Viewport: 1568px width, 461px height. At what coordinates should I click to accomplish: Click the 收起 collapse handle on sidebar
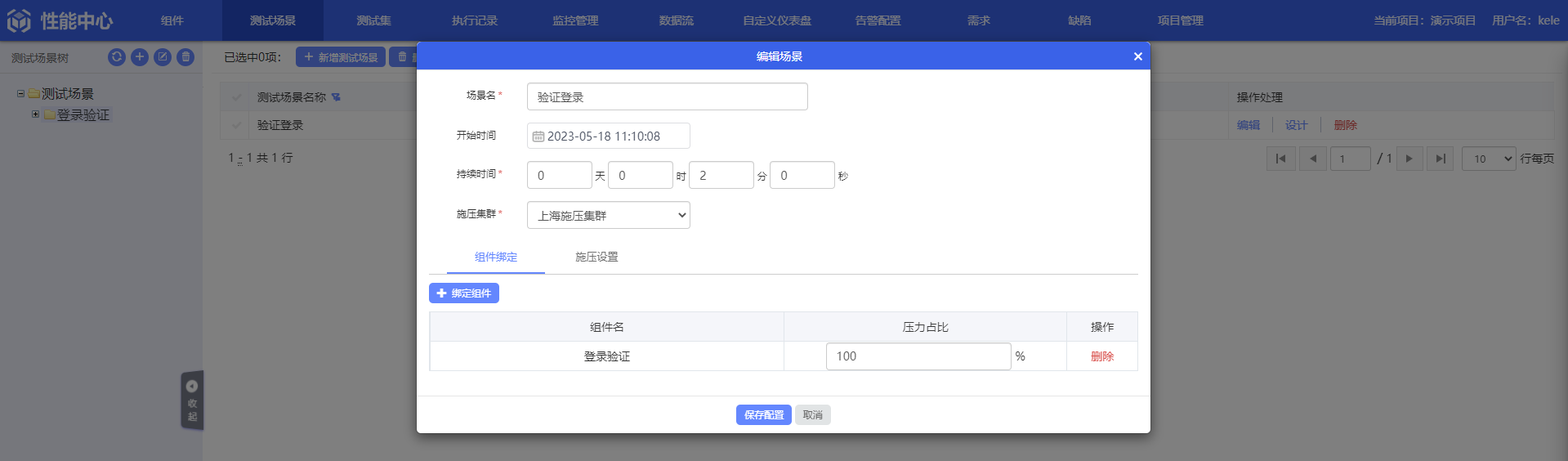(192, 401)
